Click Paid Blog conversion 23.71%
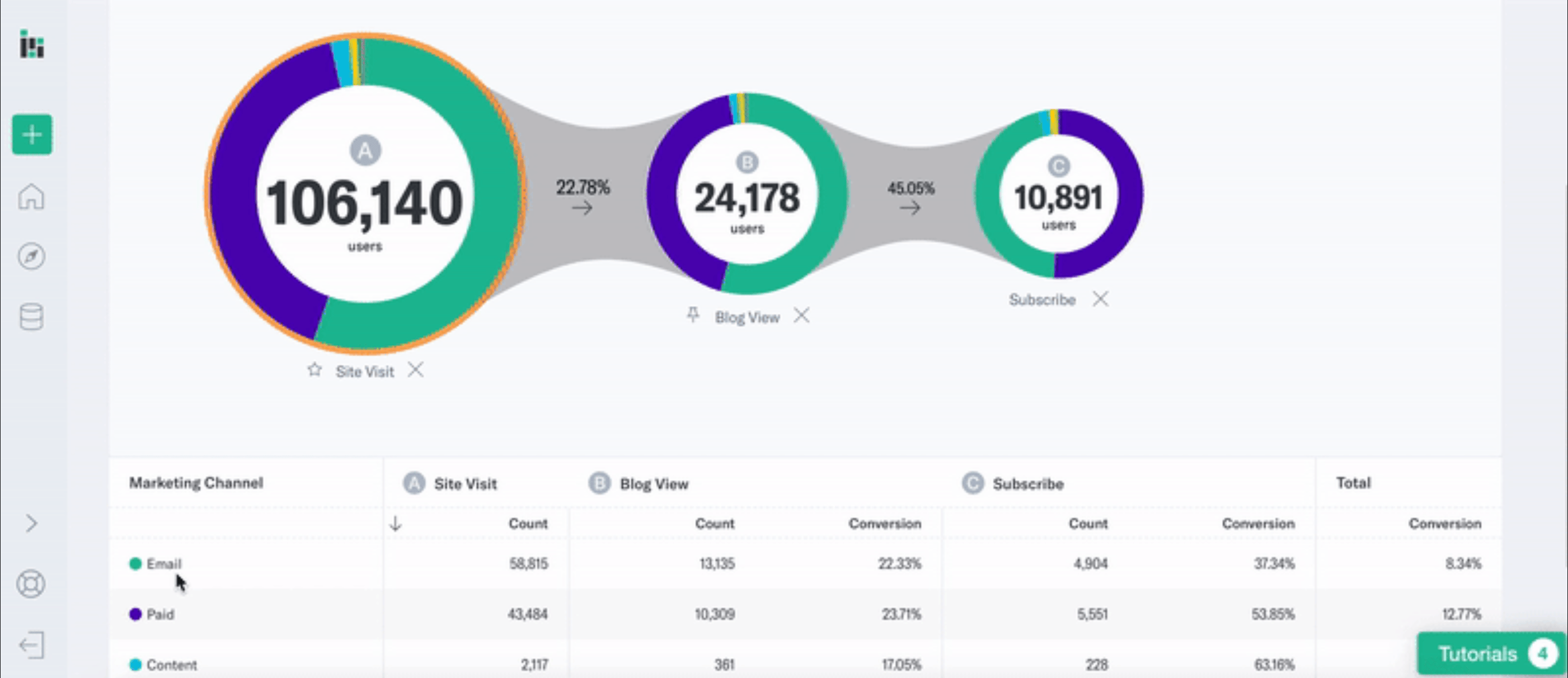Image resolution: width=1568 pixels, height=678 pixels. 902,614
